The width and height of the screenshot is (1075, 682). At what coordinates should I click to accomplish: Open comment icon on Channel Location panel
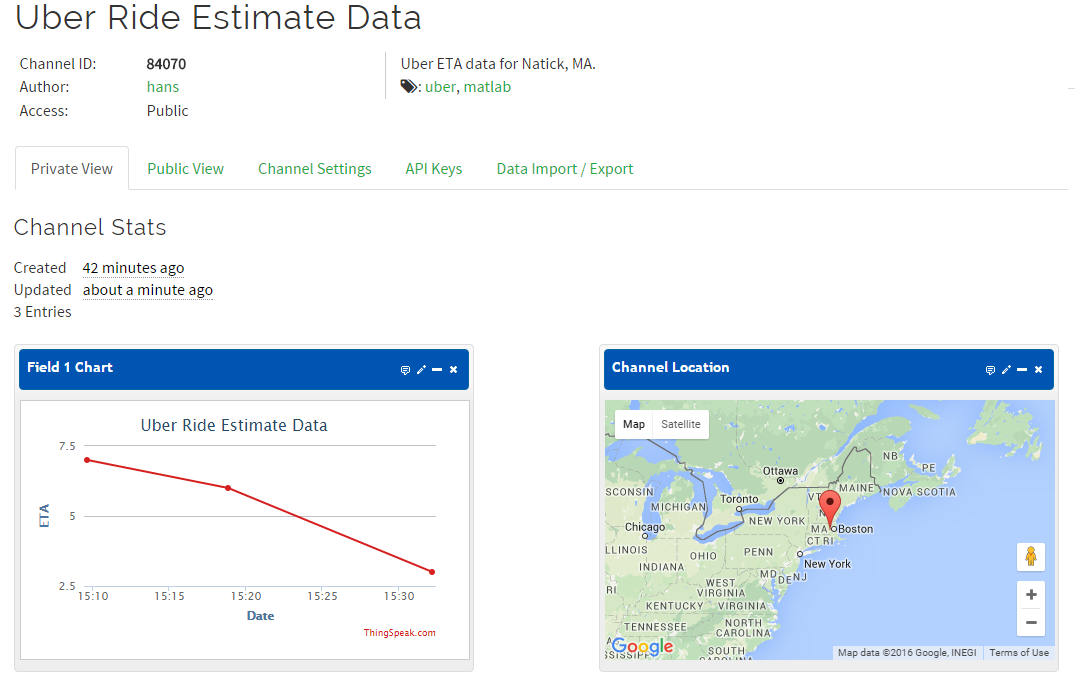(990, 370)
